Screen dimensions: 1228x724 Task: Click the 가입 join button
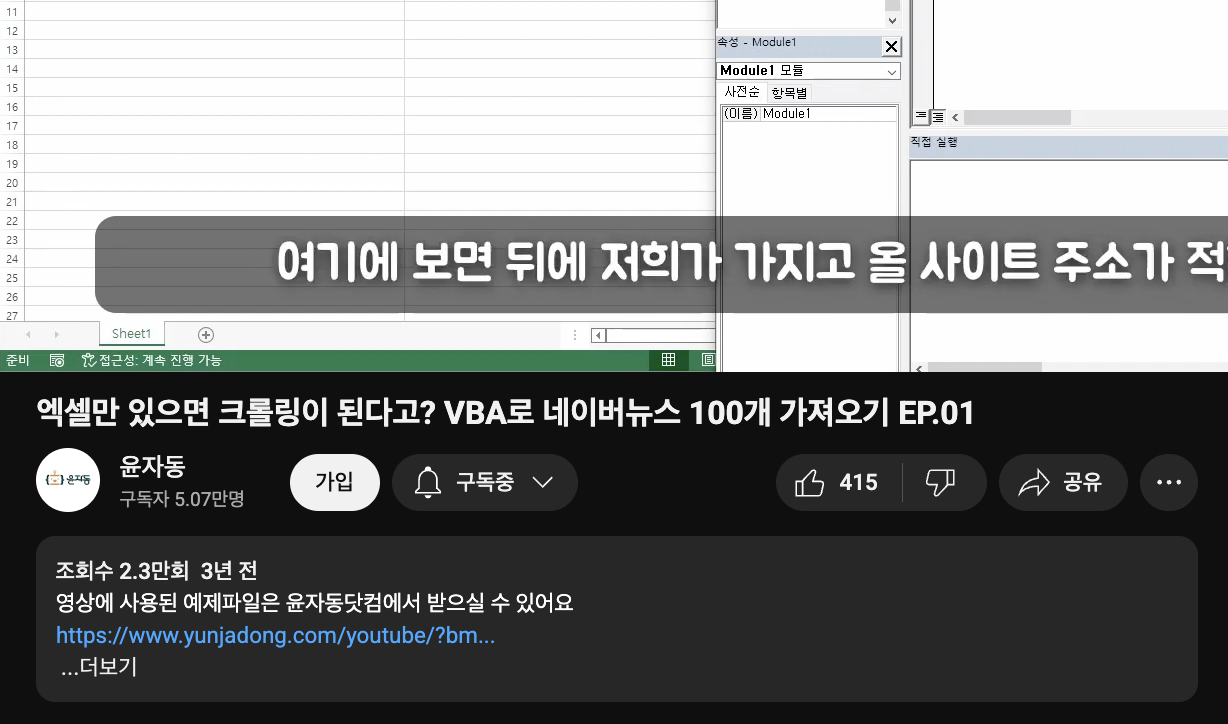tap(335, 483)
